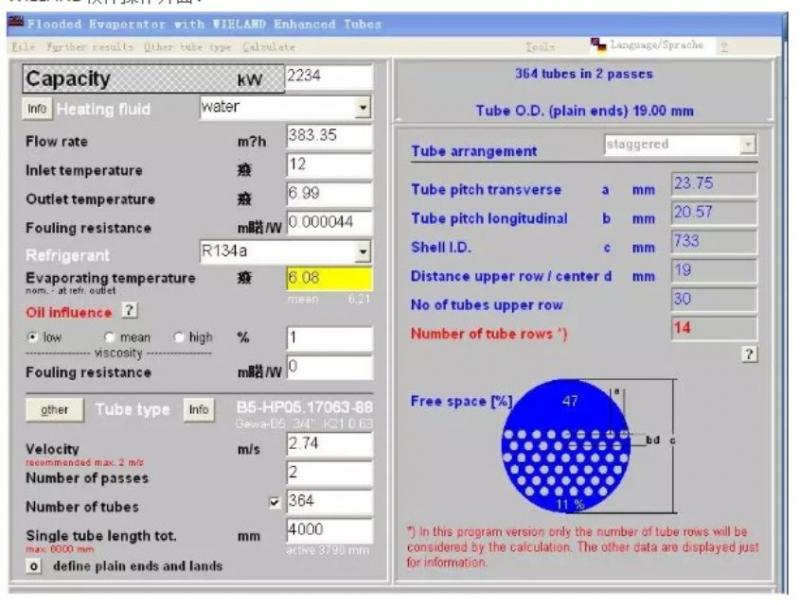Viewport: 800px width, 605px height.
Task: Click the Inlet temperature field
Action: pos(330,165)
